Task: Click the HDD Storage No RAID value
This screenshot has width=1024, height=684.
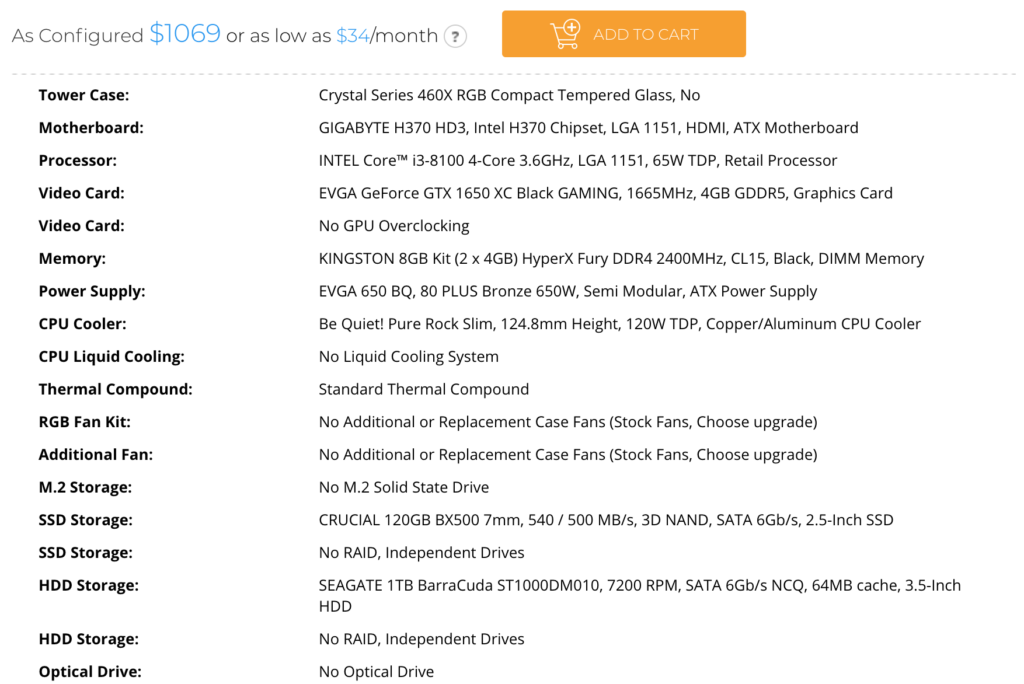Action: [421, 639]
